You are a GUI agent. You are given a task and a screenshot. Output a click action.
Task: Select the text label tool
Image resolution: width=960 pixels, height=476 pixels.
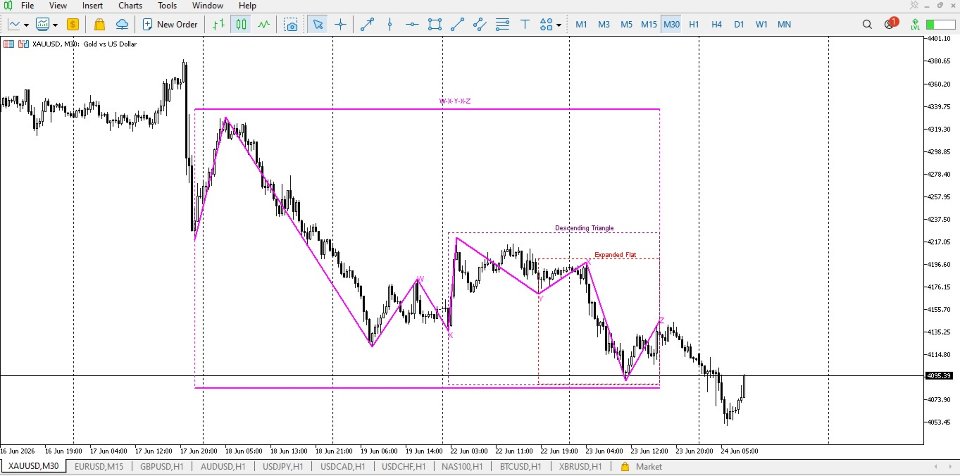(x=525, y=25)
